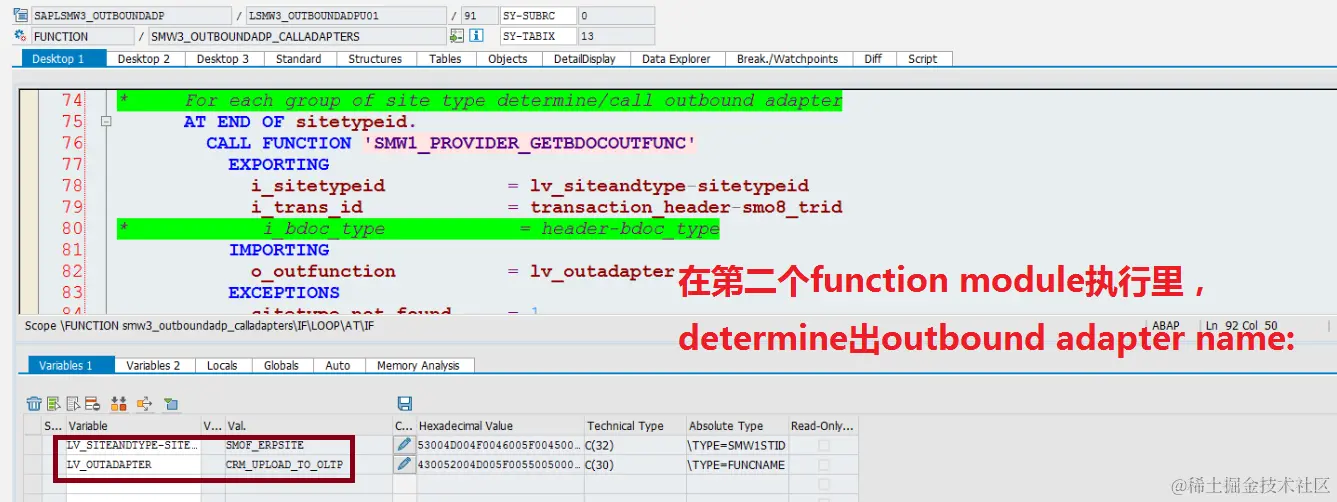
Task: Select the Memory Analysis tab
Action: [x=419, y=366]
